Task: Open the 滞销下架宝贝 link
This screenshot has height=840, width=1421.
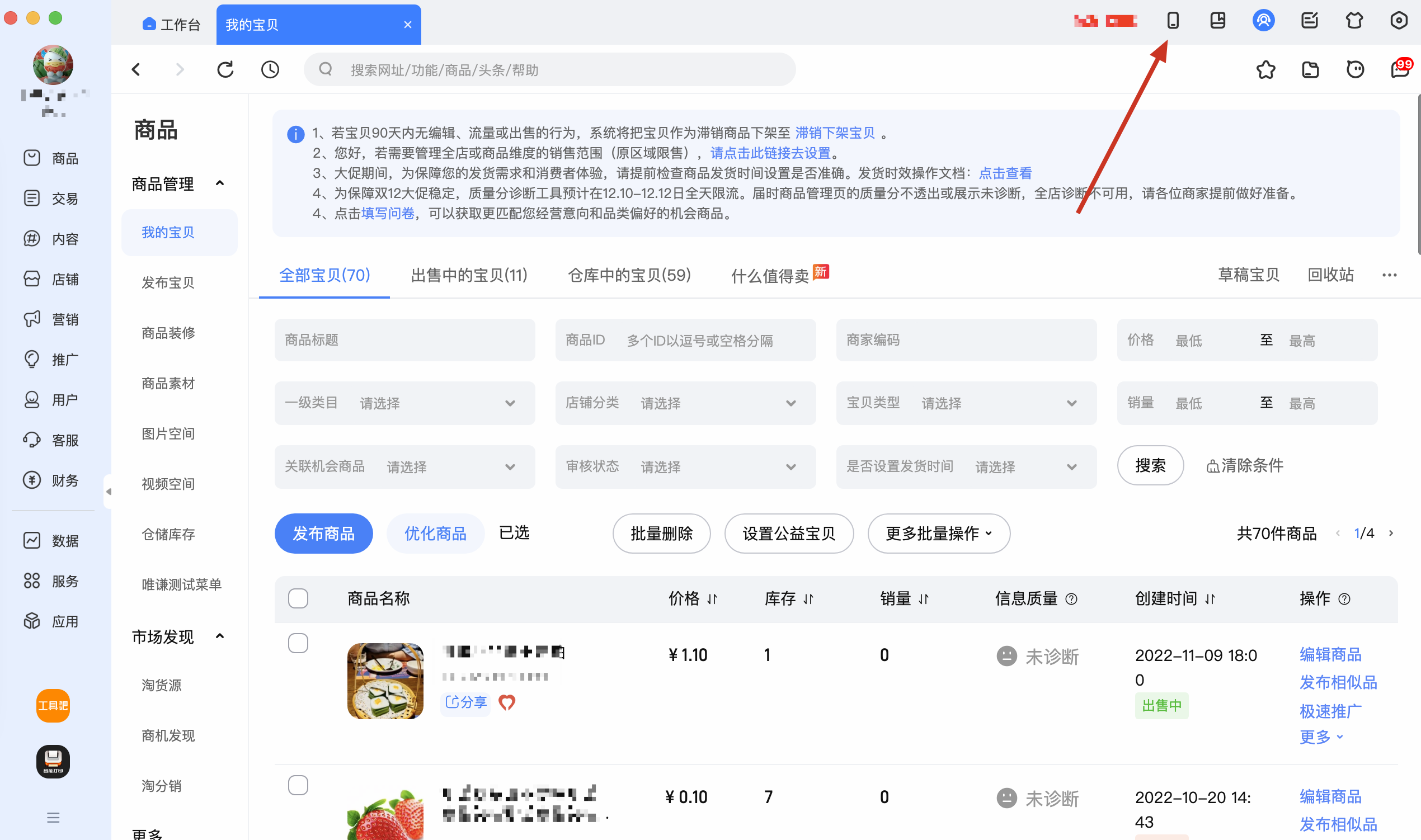Action: [x=835, y=133]
